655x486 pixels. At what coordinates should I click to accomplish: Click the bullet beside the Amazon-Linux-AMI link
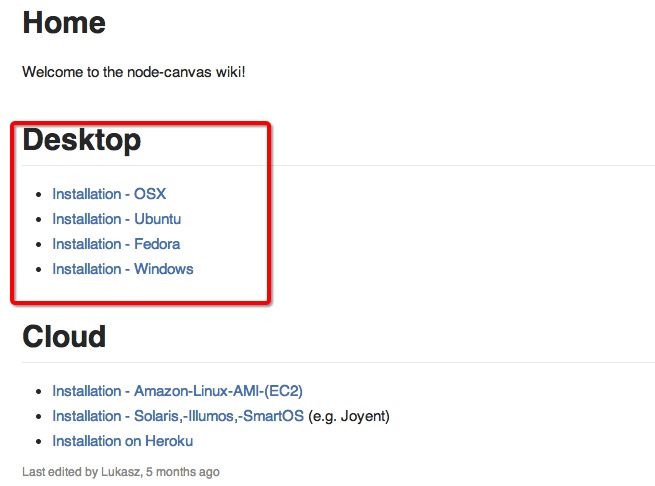pos(39,392)
